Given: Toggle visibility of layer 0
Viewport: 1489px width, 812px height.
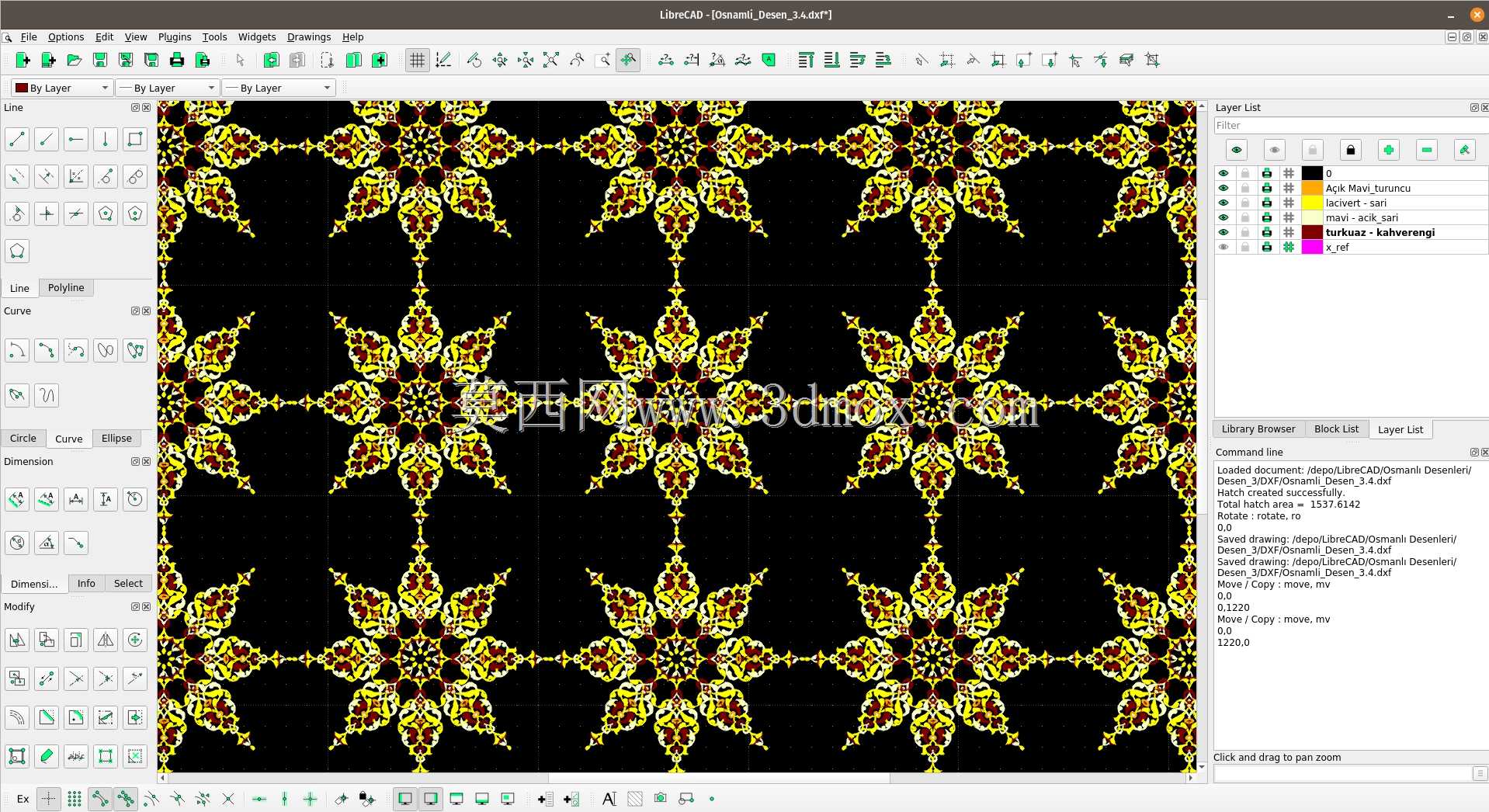Looking at the screenshot, I should pos(1223,173).
